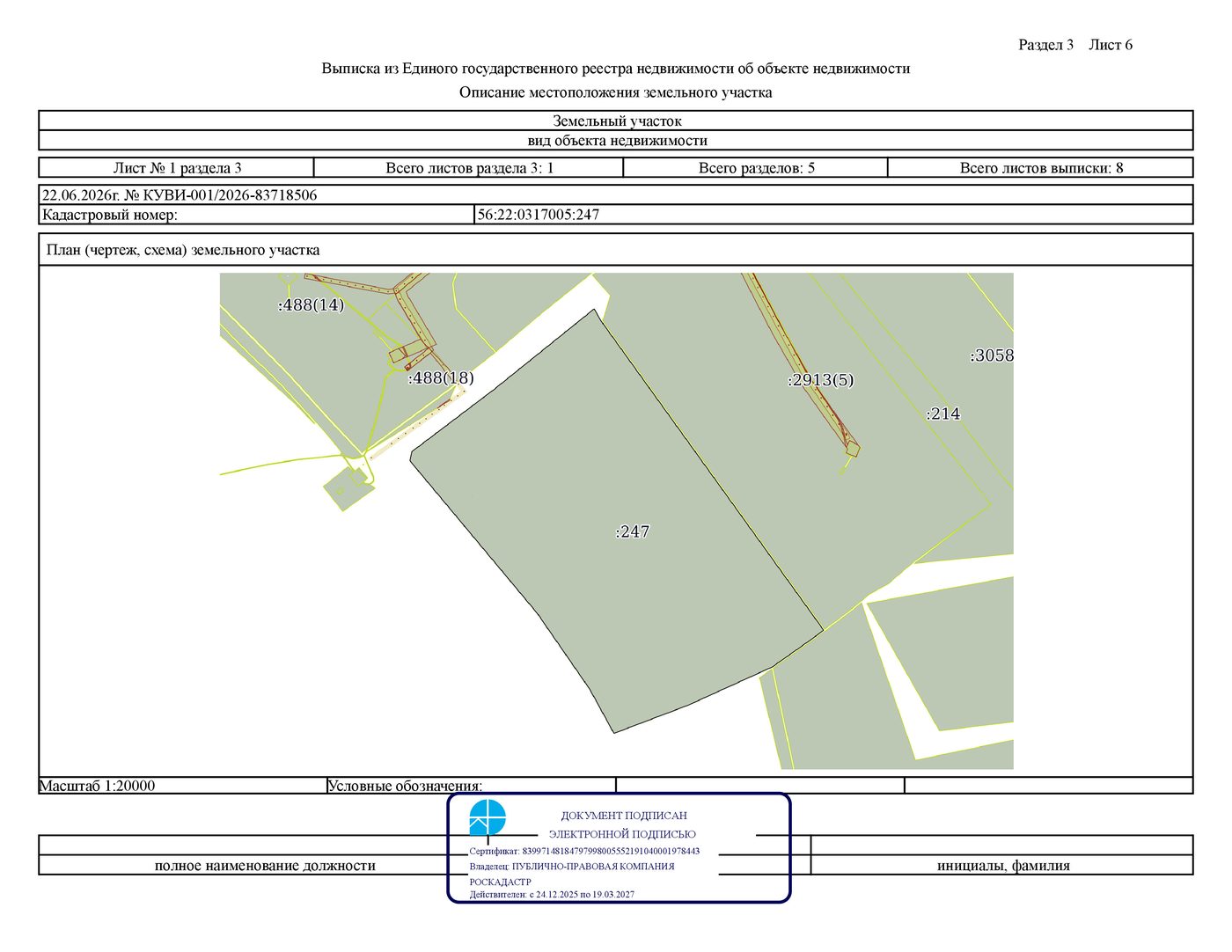Viewport: 1232px width, 952px height.
Task: Click the "План (чертеж, схема) земельного участка" heading
Action: tap(183, 250)
